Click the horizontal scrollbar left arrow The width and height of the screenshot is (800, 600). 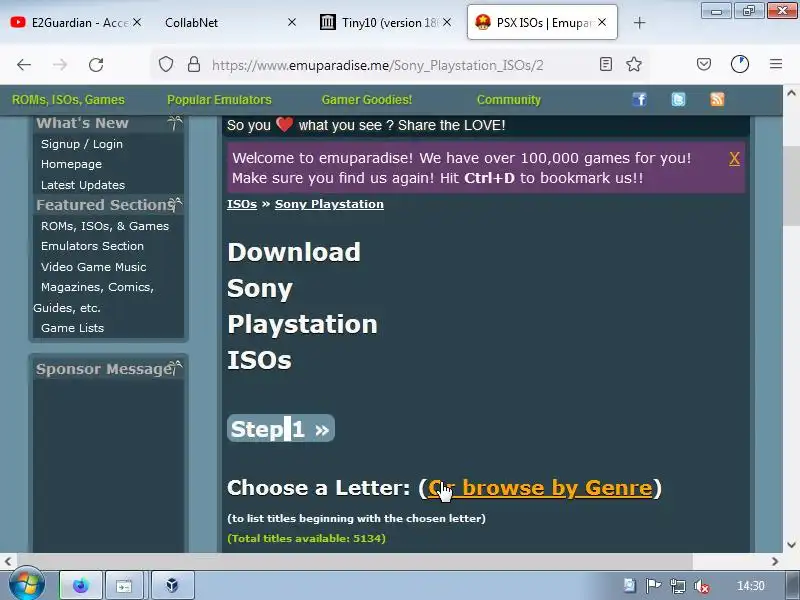(8, 561)
